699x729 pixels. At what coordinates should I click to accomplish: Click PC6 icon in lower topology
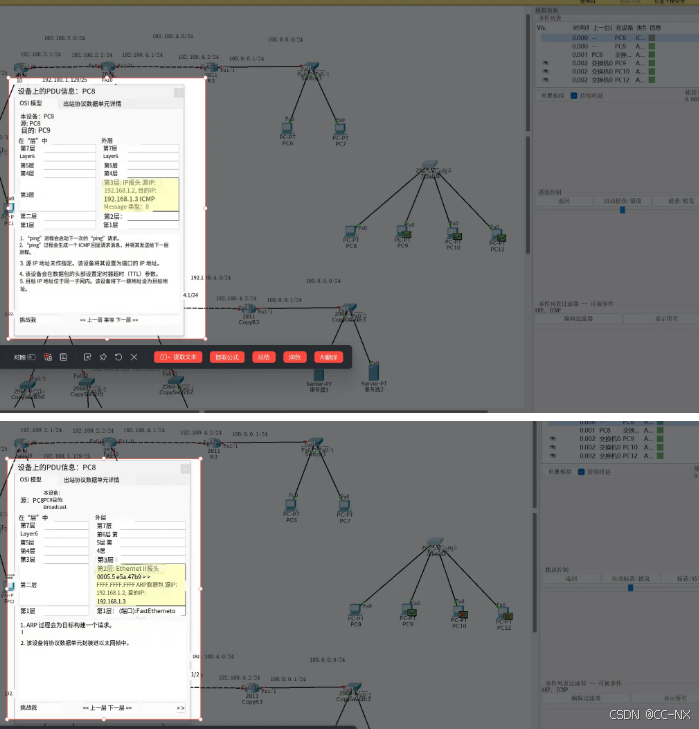point(291,505)
